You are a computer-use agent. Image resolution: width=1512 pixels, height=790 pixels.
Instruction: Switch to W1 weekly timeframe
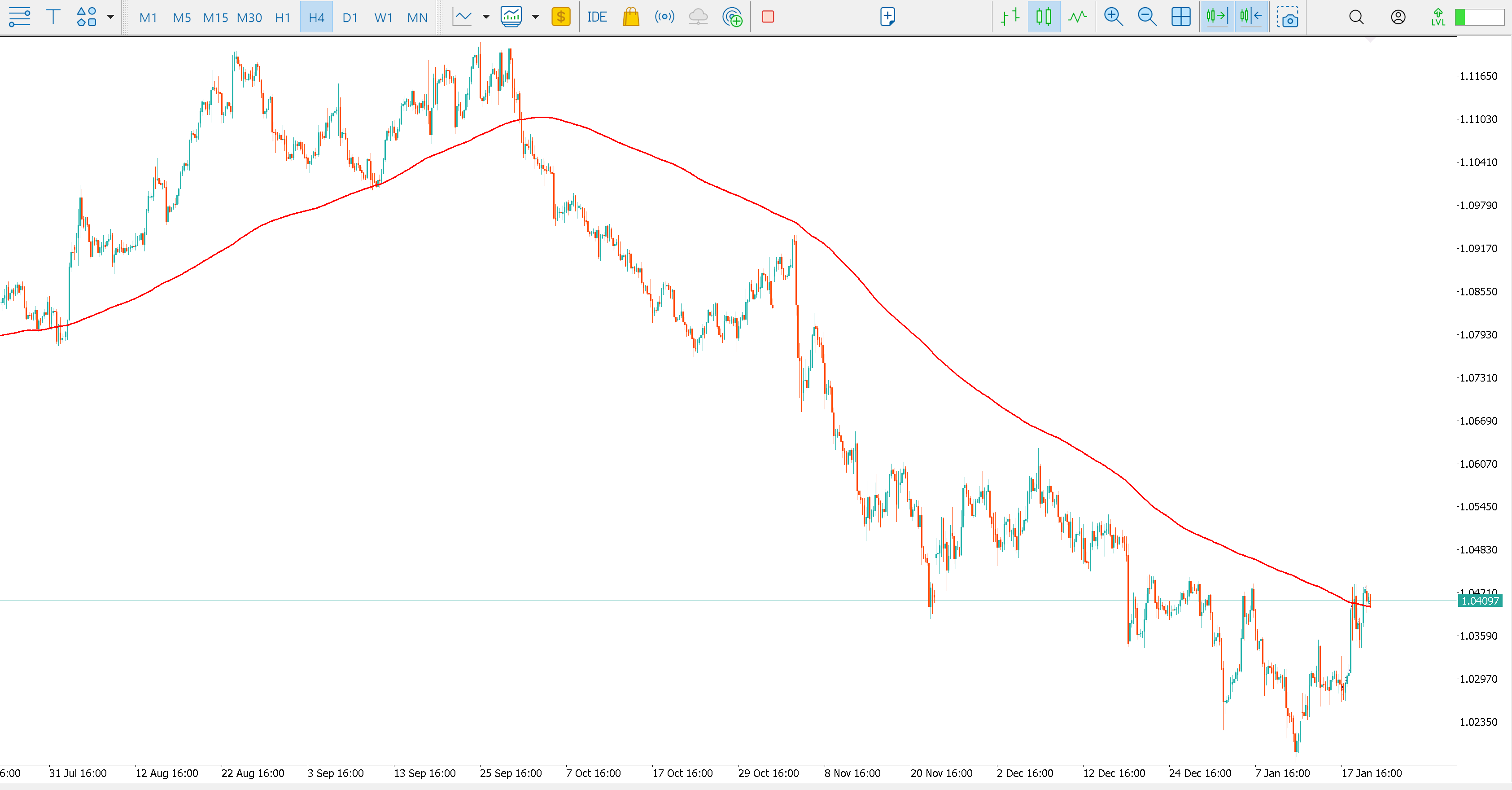point(383,18)
